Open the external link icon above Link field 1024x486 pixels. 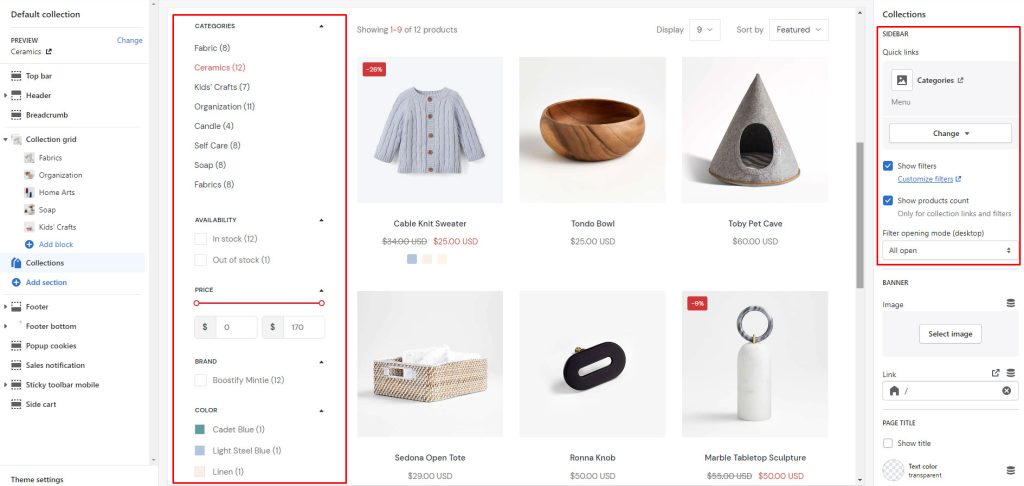coord(996,374)
